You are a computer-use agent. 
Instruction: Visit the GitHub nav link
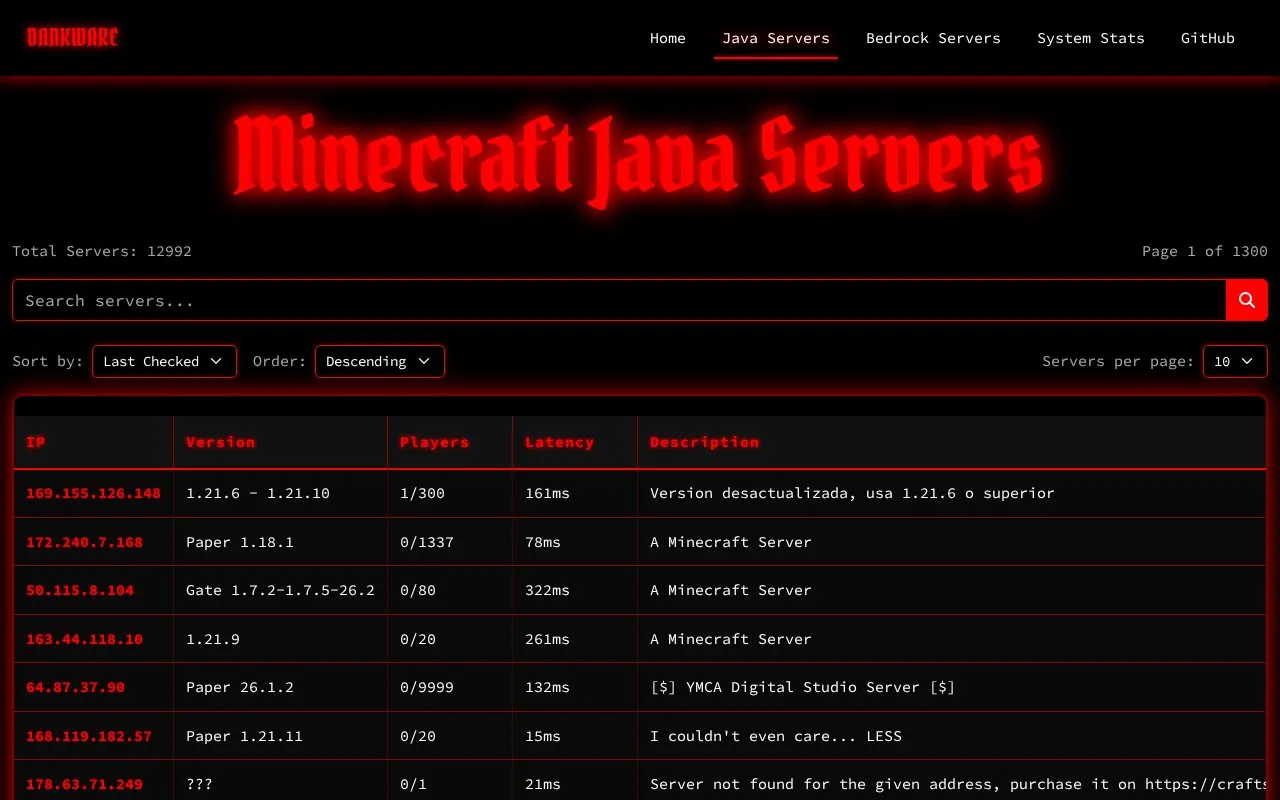tap(1208, 38)
